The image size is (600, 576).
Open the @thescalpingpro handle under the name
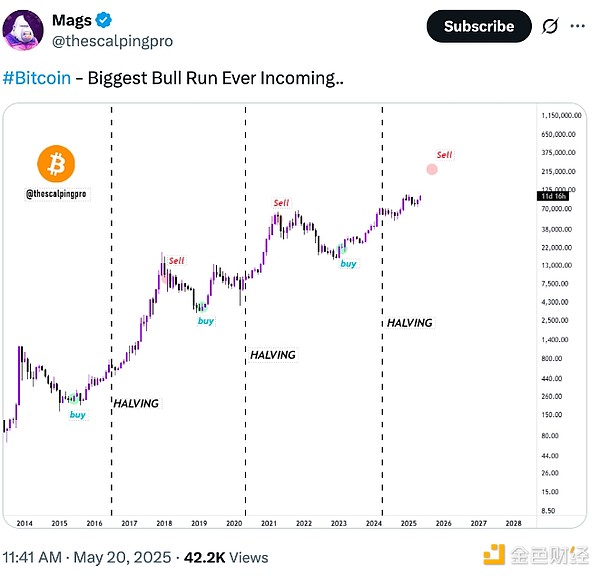point(114,39)
